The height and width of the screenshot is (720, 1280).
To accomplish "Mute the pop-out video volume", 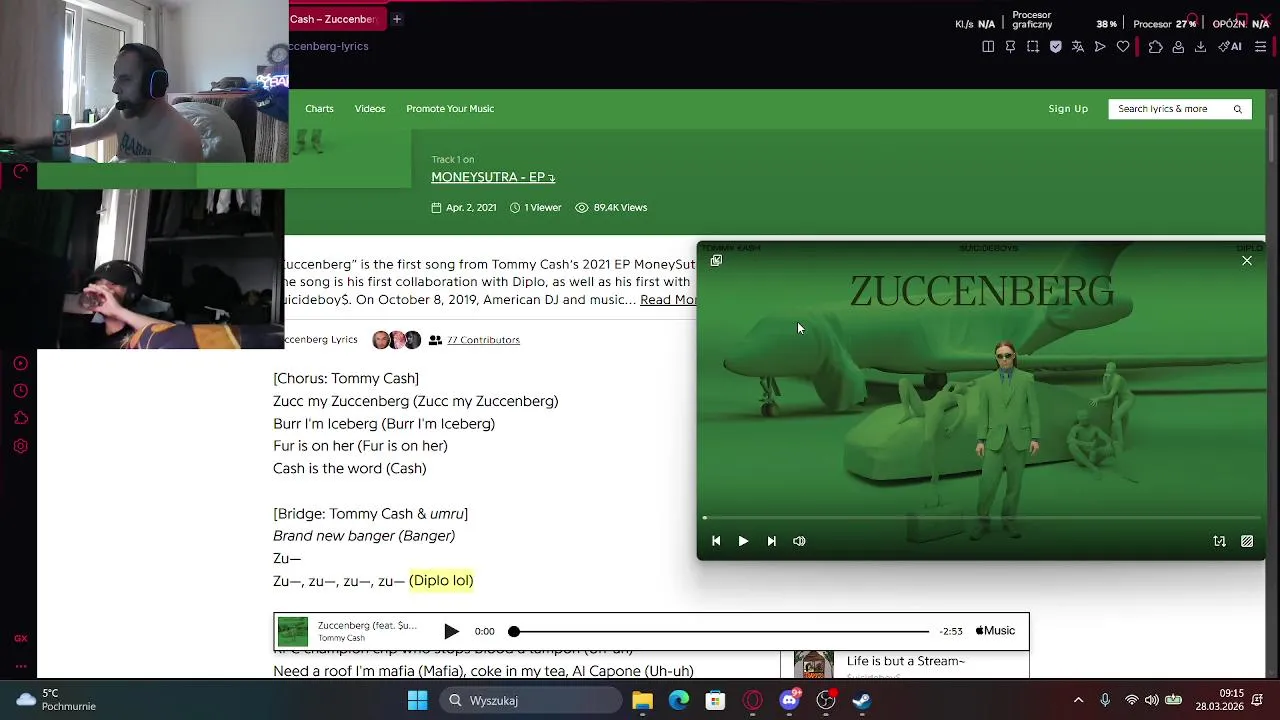I will 799,541.
